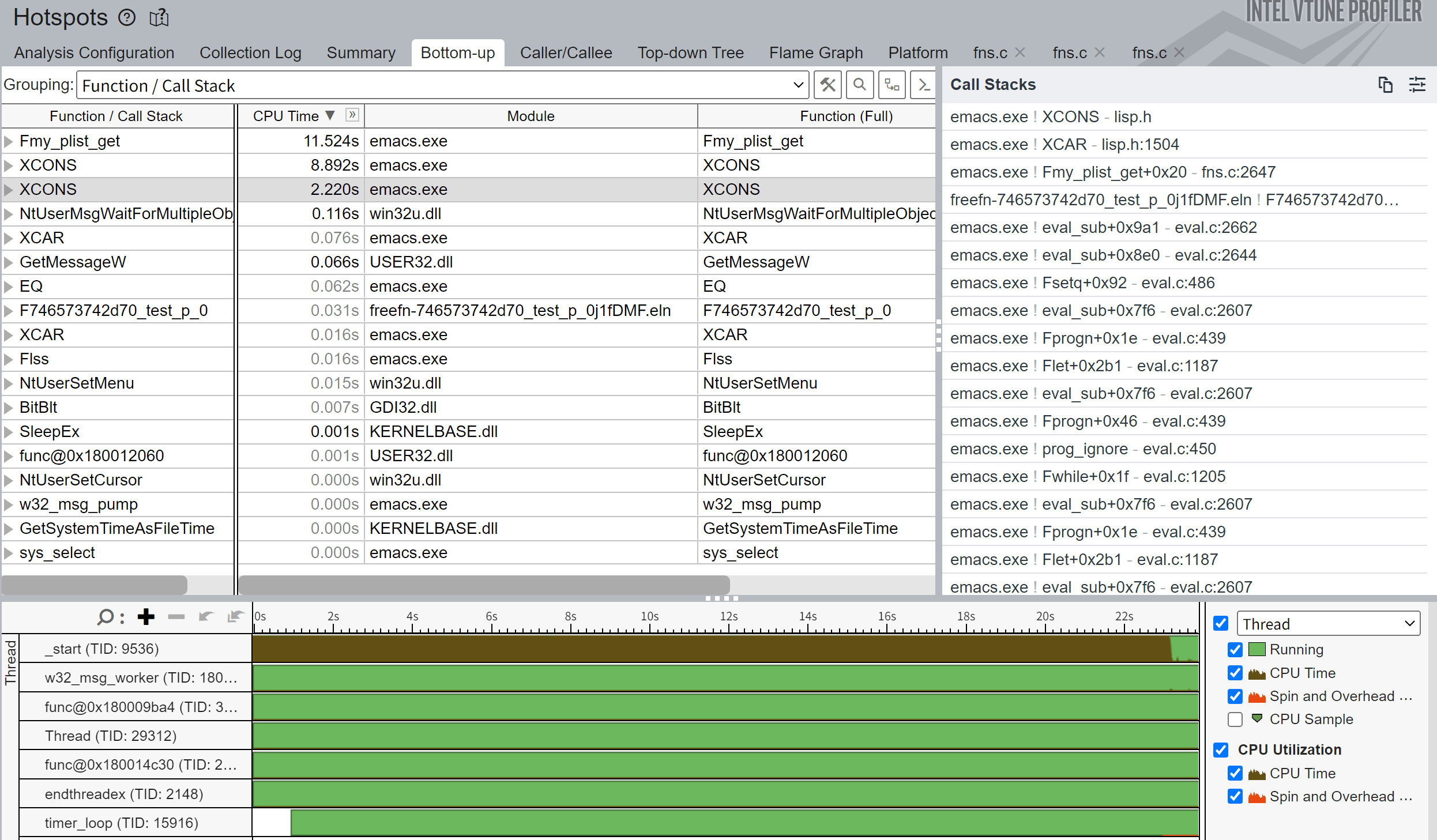This screenshot has height=840, width=1437.
Task: Click the search magnifier icon beside Grouping
Action: coord(859,85)
